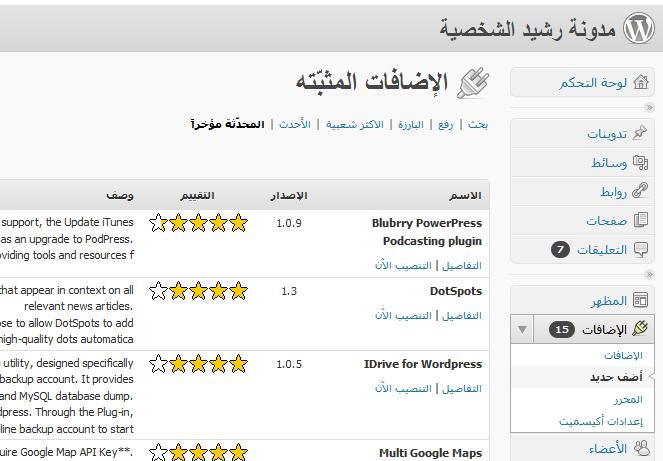Click the Users (الأعضاء) sidebar icon
The image size is (663, 461).
pos(640,449)
